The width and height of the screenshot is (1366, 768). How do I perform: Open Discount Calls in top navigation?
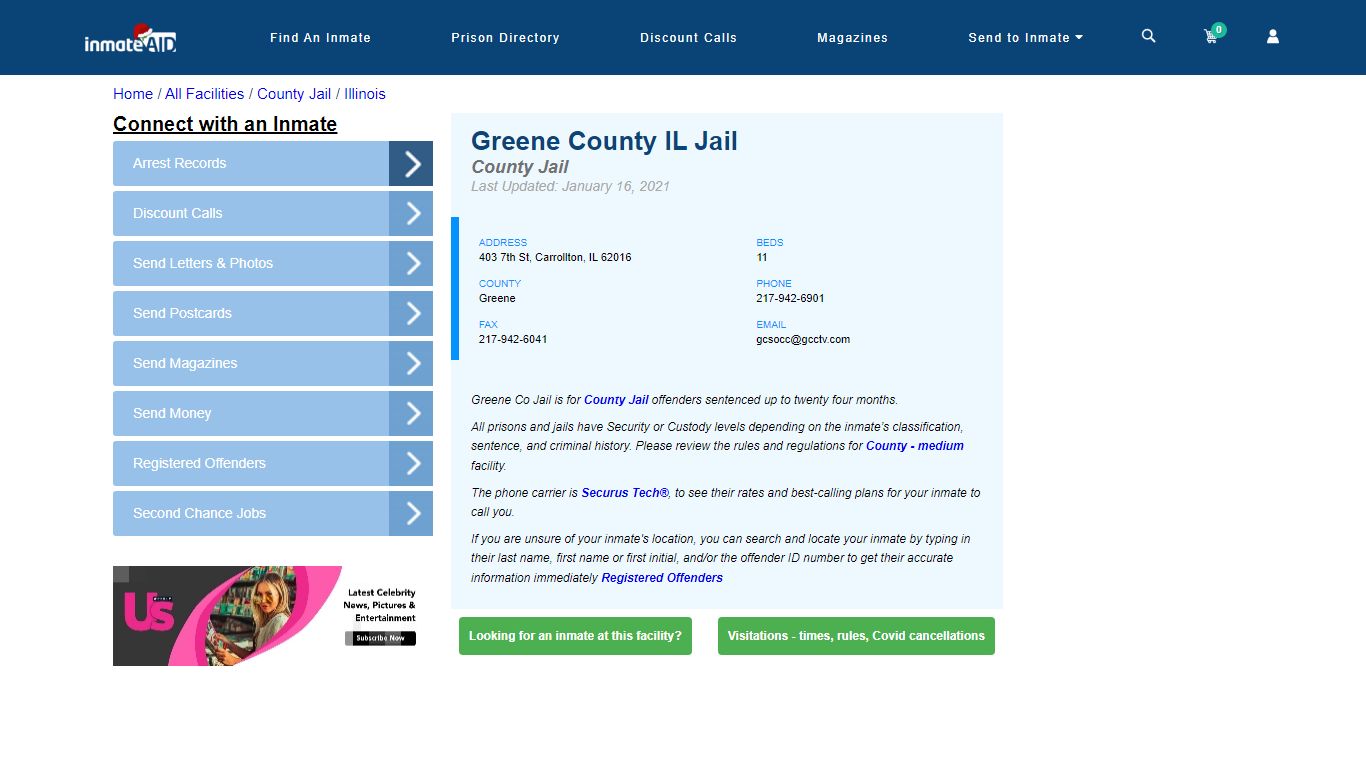tap(688, 38)
